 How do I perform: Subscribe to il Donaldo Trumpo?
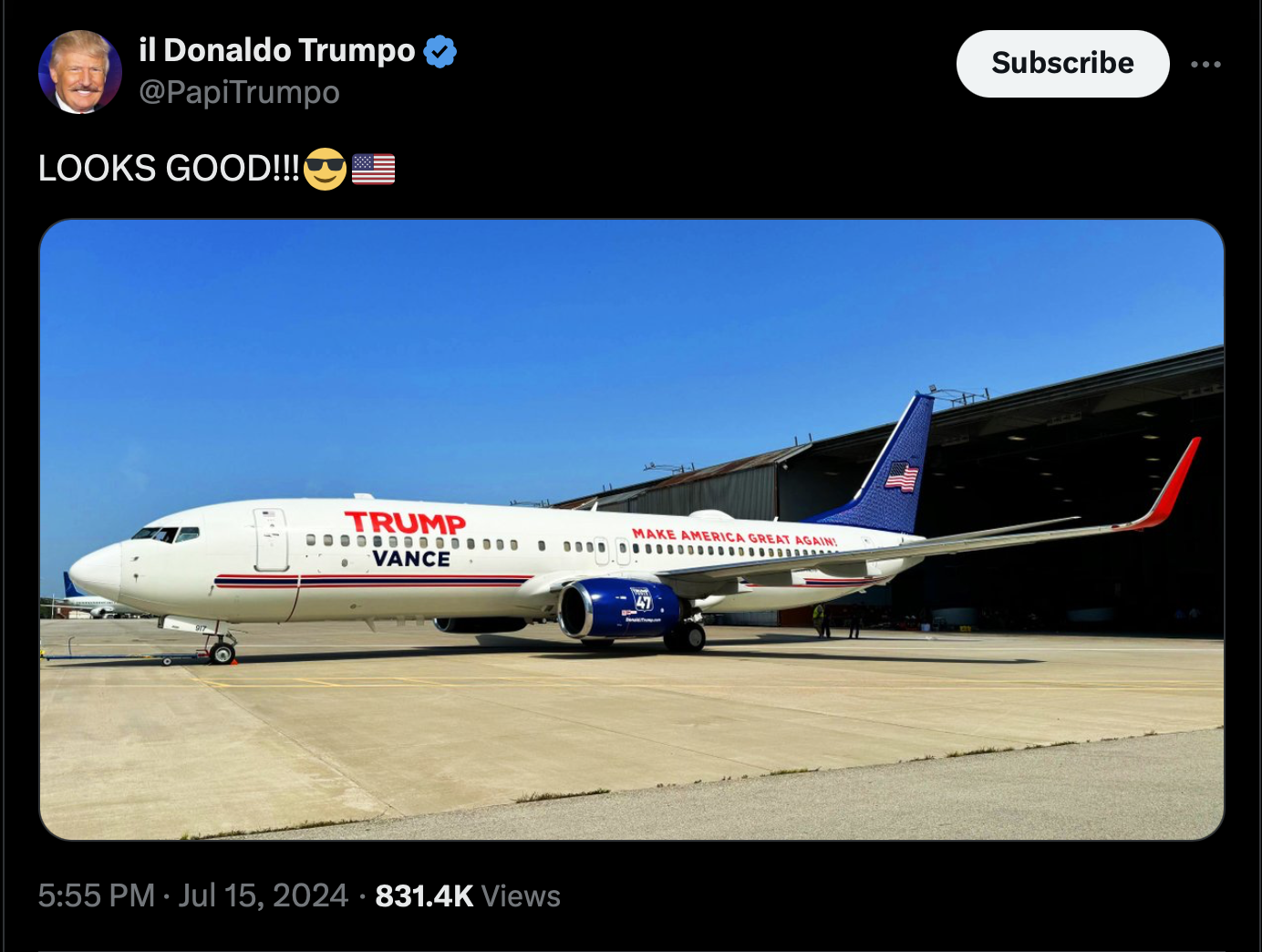pyautogui.click(x=1062, y=63)
